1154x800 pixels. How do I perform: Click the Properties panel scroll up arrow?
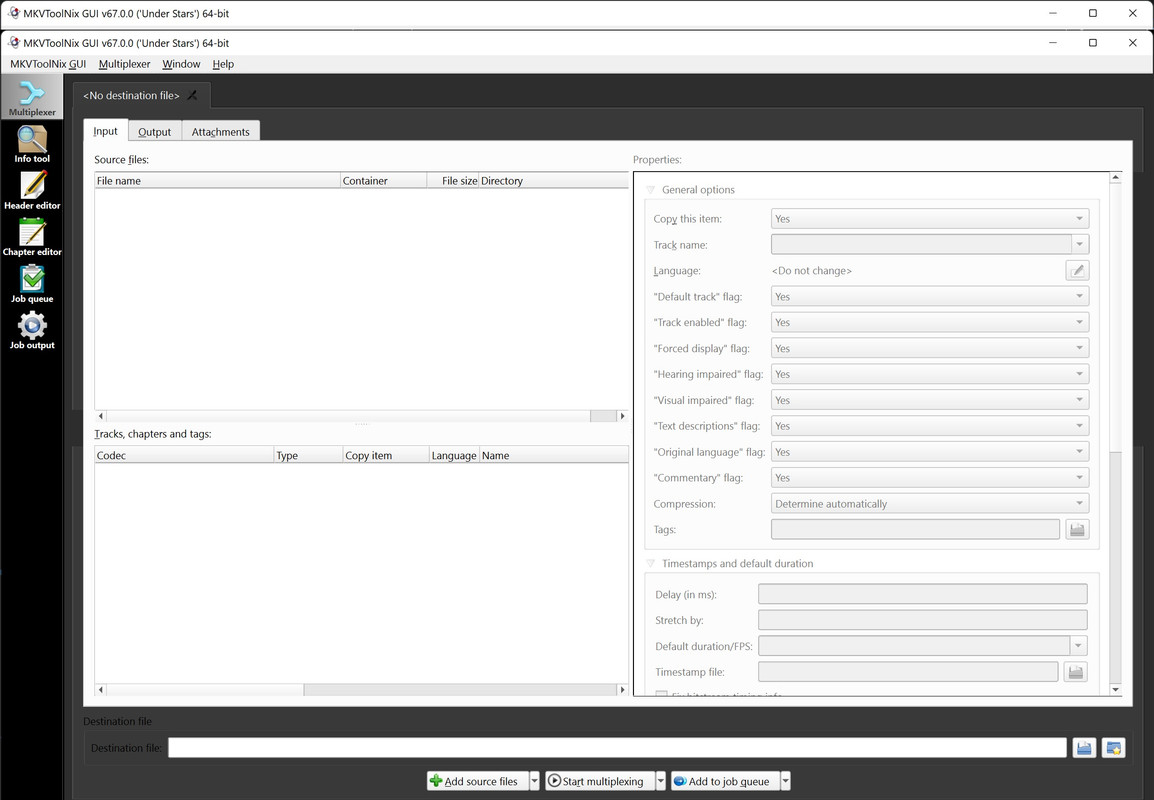tap(1115, 177)
